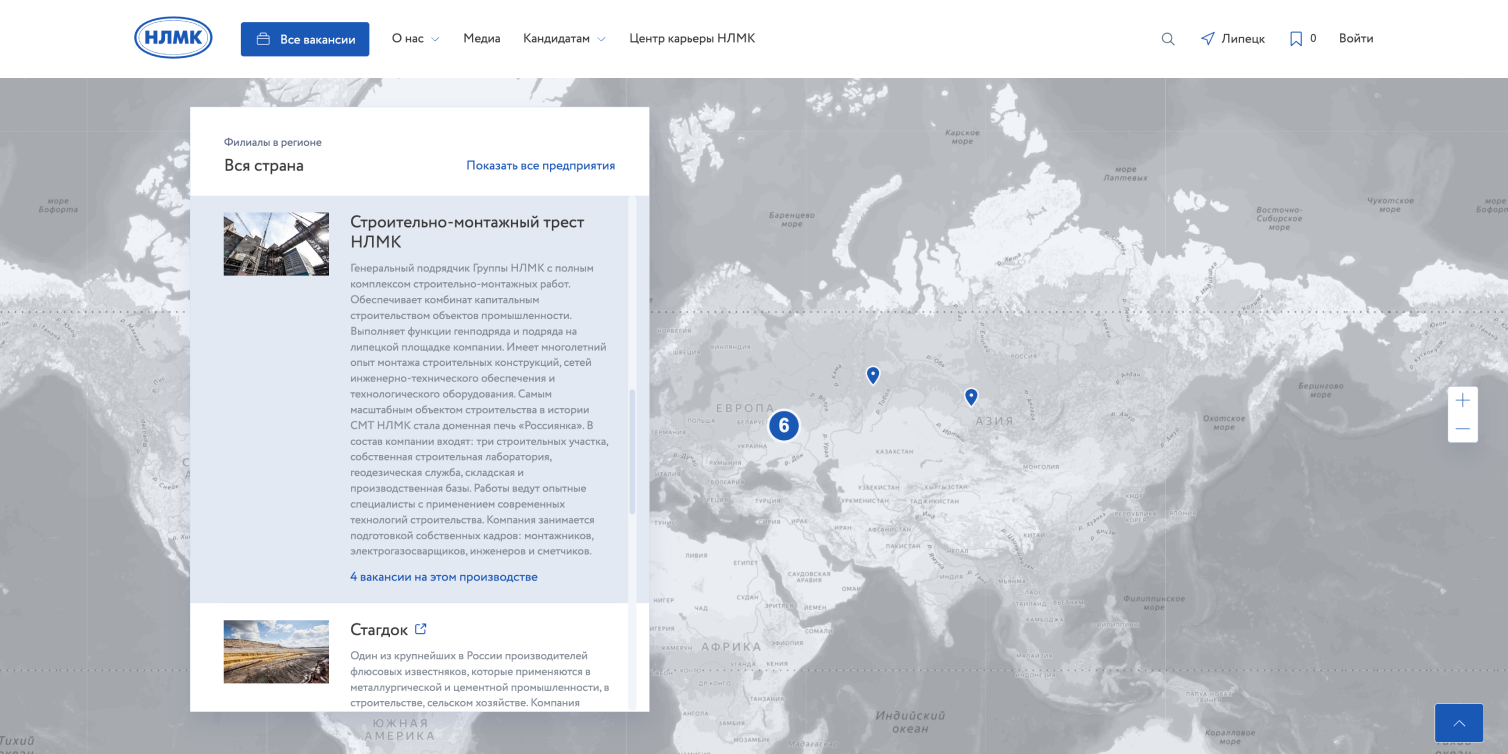Click the external link icon beside «Стагдок»
1508x754 pixels.
pyautogui.click(x=421, y=629)
